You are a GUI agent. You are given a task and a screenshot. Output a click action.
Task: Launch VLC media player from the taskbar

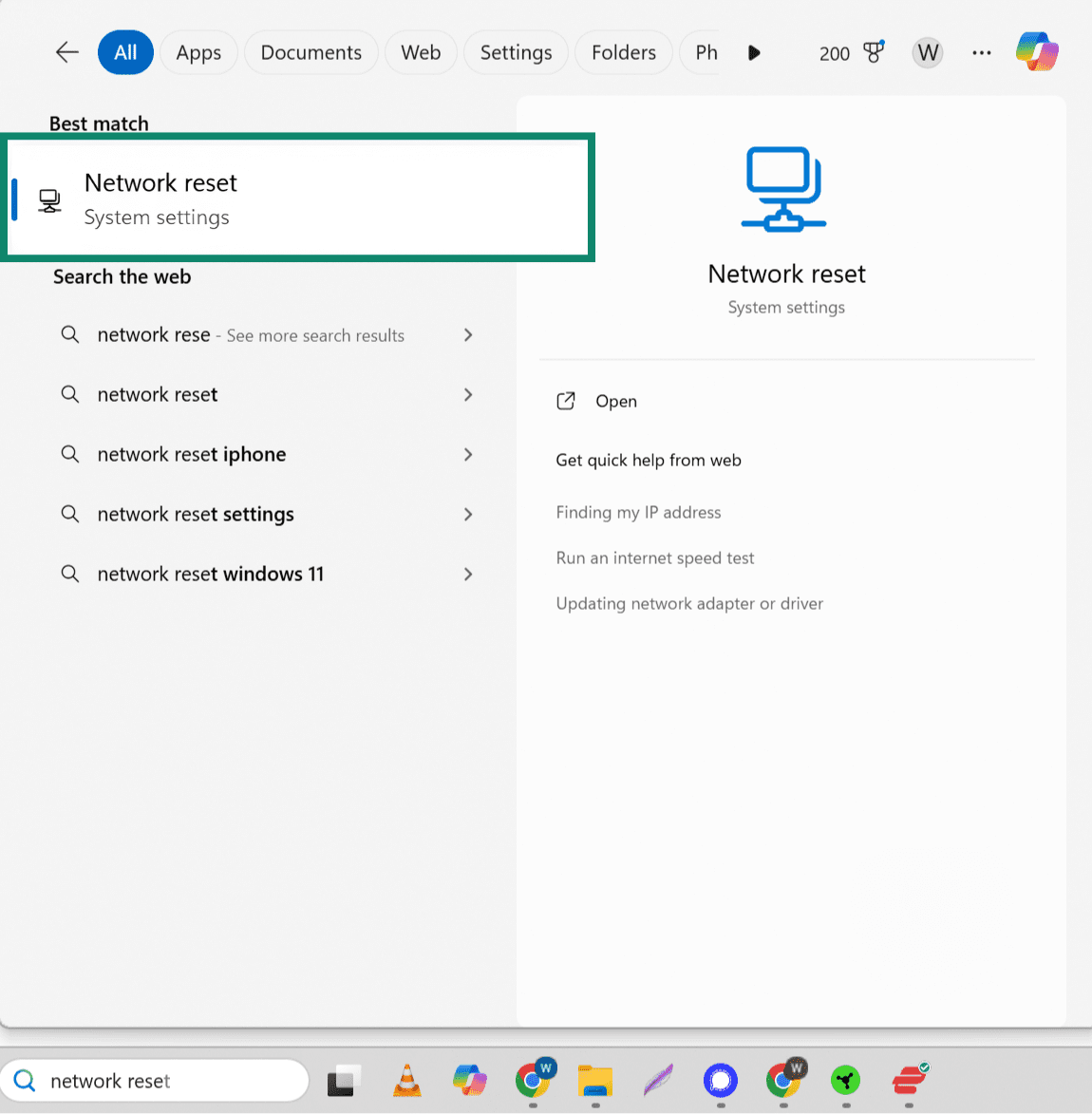[x=406, y=1081]
